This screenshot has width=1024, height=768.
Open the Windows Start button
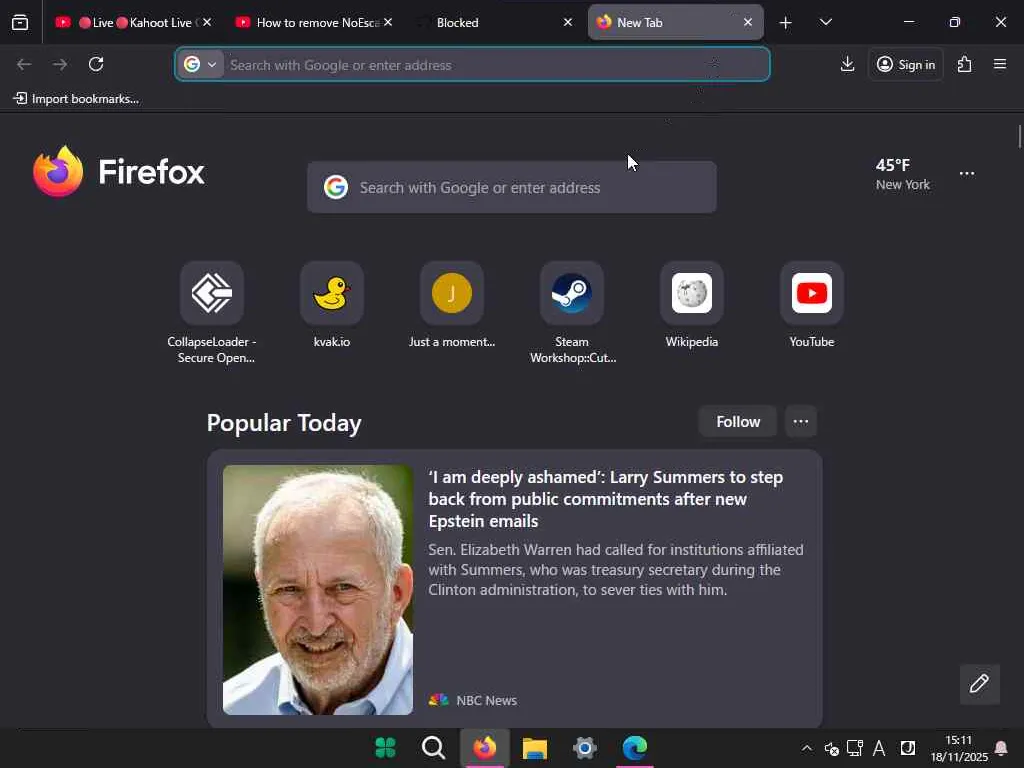click(385, 747)
